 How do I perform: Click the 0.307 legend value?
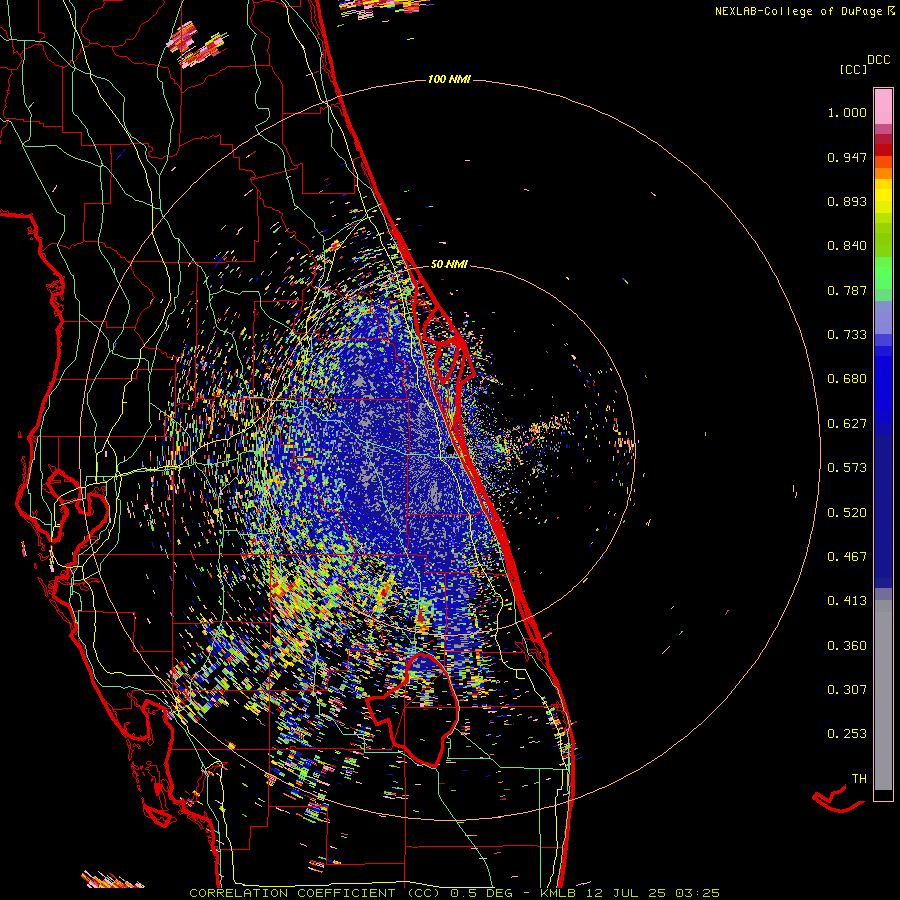(847, 689)
